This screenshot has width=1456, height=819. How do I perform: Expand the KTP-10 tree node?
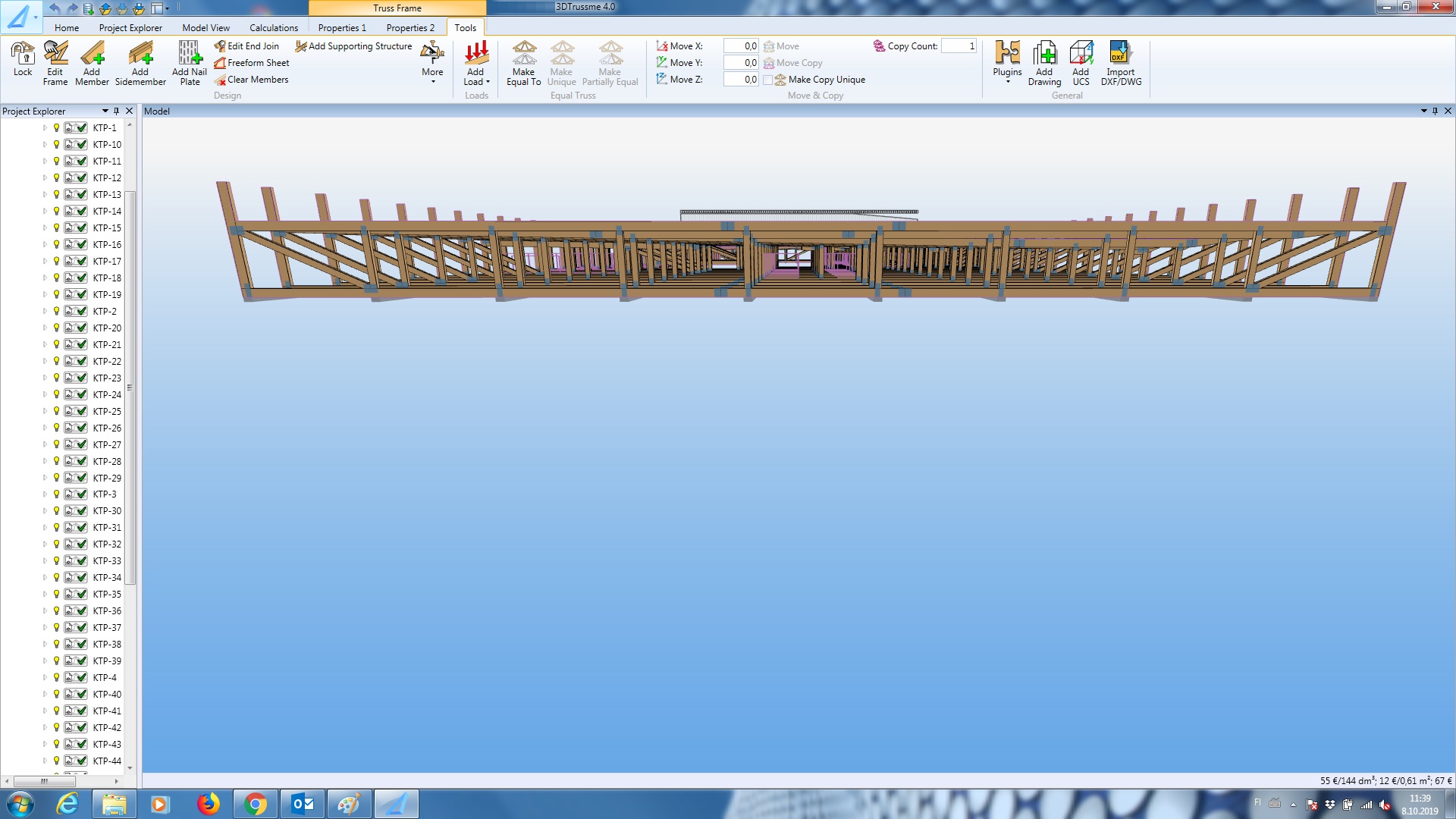[x=45, y=145]
